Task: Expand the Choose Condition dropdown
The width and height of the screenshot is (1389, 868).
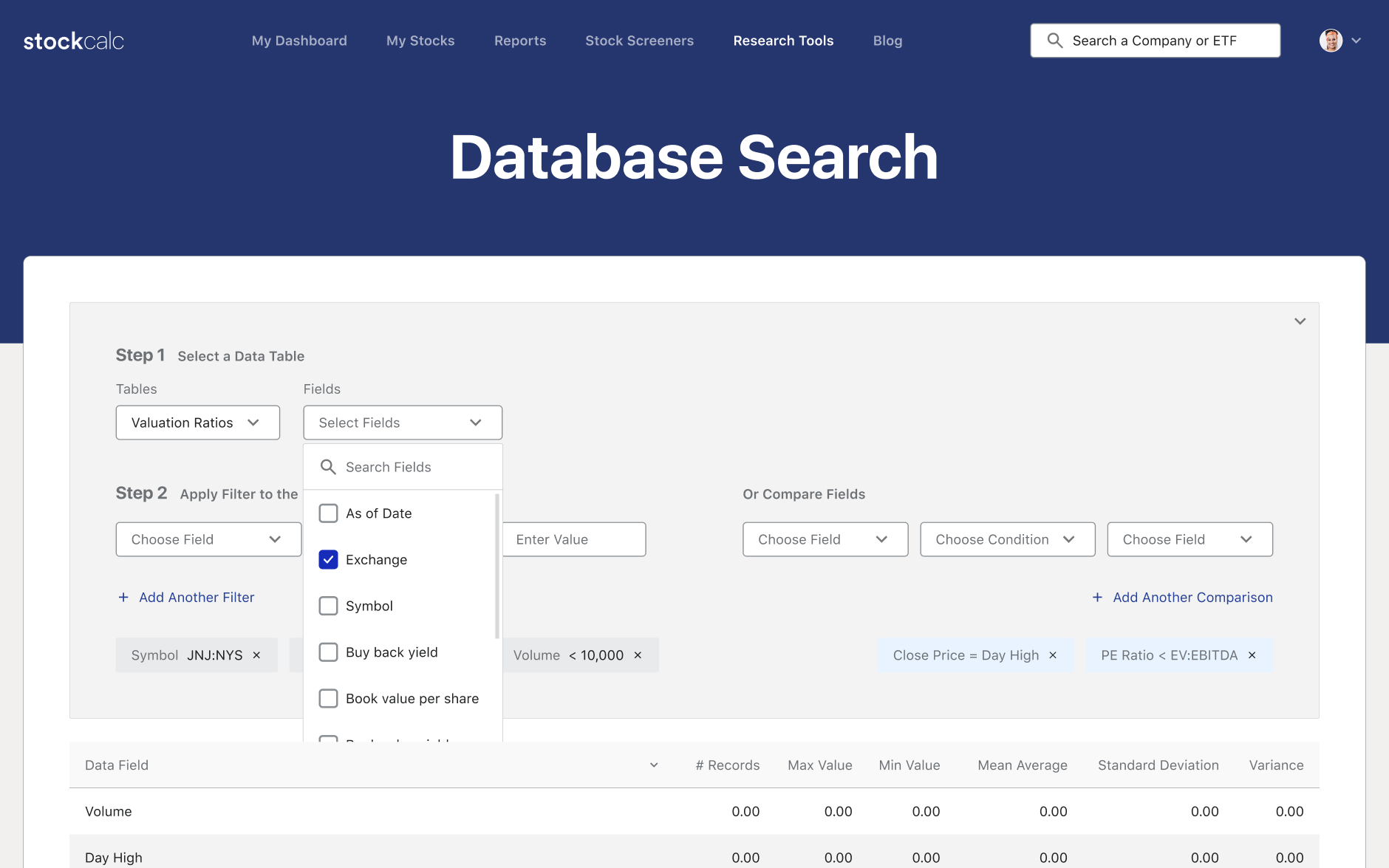Action: (x=1006, y=539)
